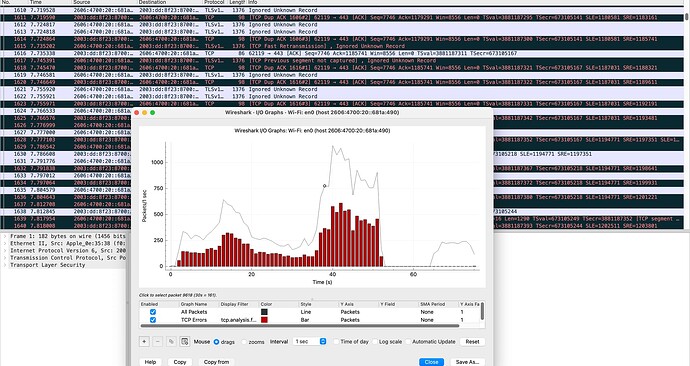Disable the All Packets graph checkbox
The width and height of the screenshot is (690, 366).
153,312
